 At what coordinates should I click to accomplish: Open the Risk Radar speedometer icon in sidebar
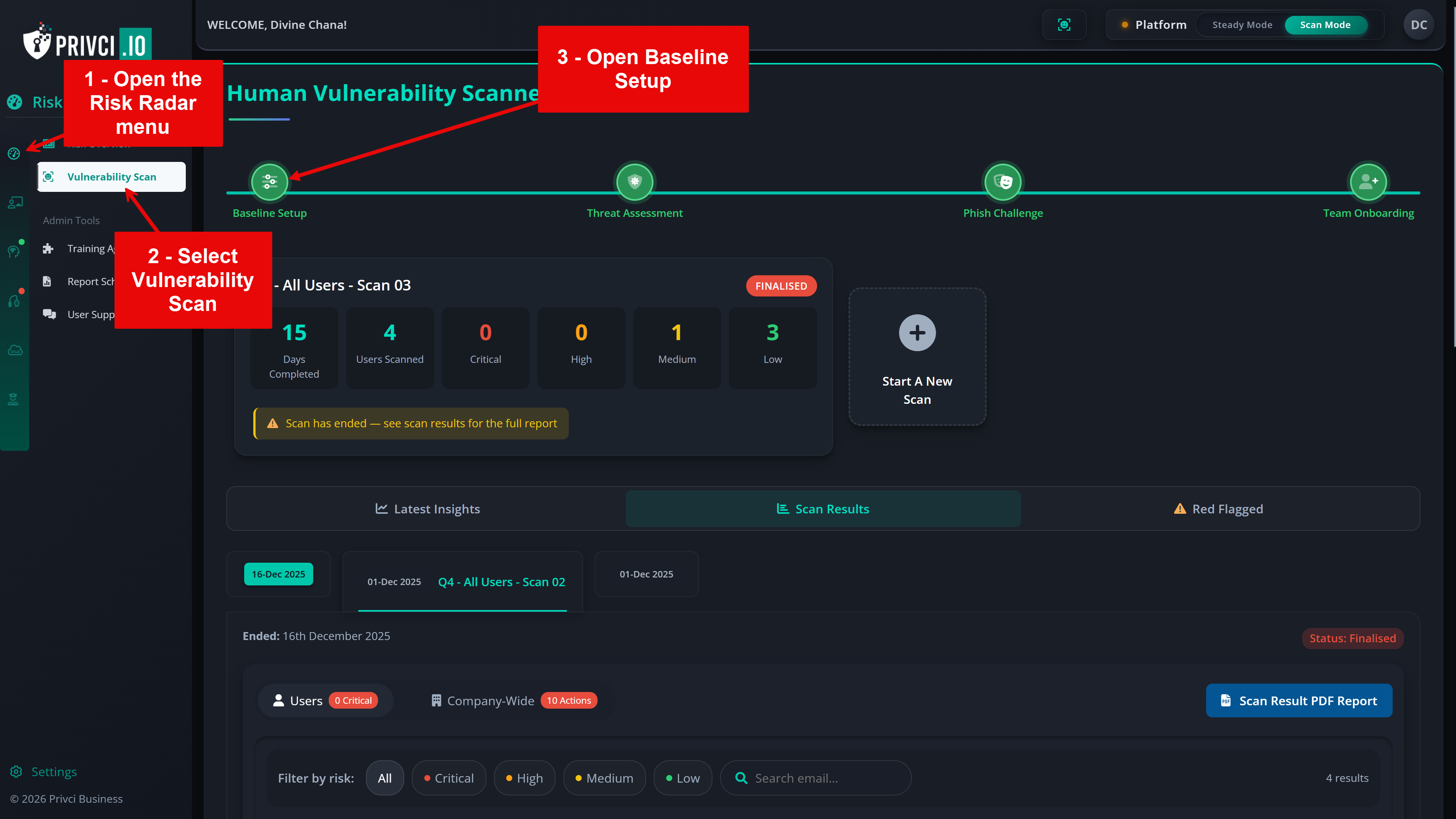(14, 153)
